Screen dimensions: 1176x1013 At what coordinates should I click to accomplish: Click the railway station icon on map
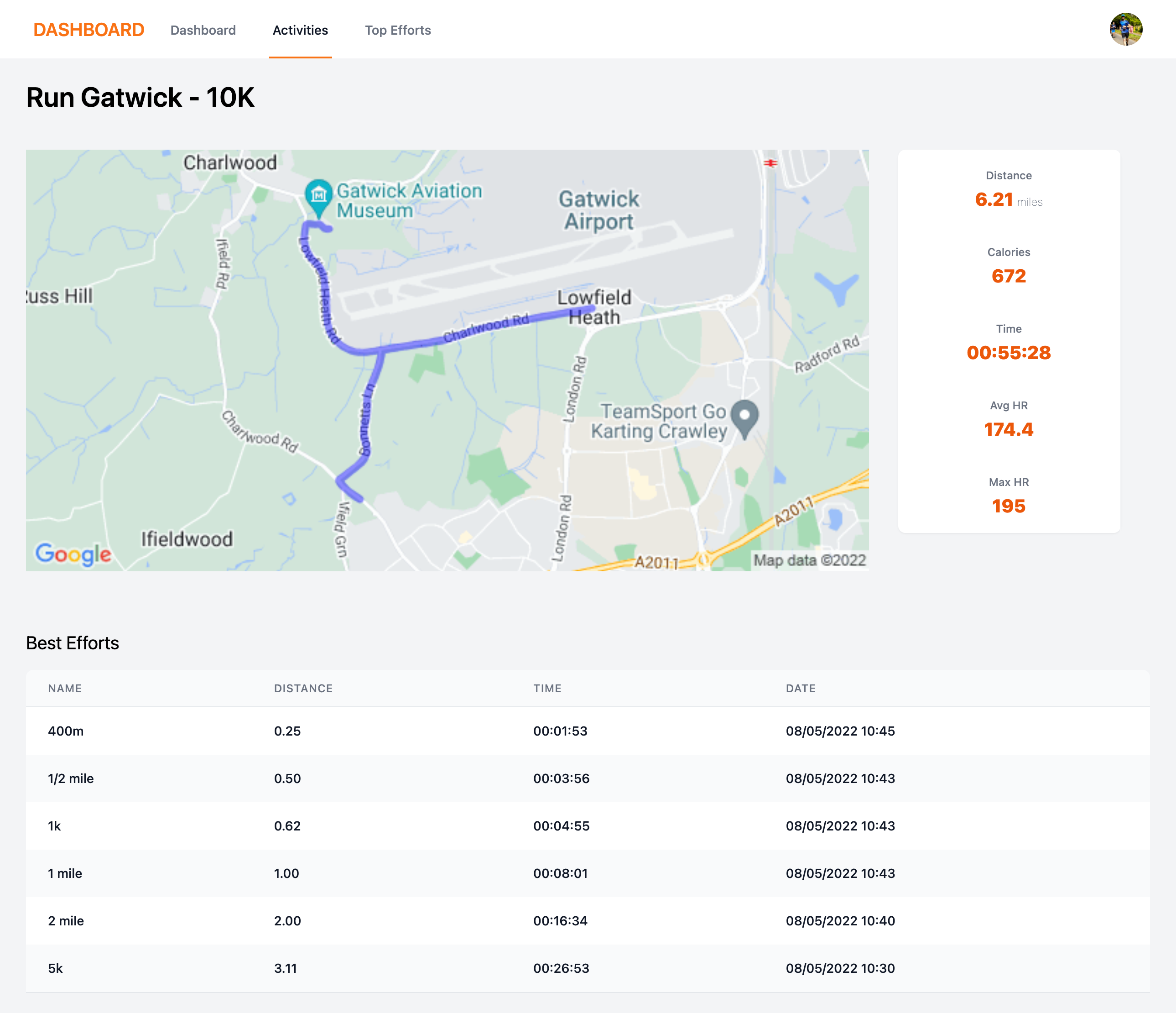[770, 163]
